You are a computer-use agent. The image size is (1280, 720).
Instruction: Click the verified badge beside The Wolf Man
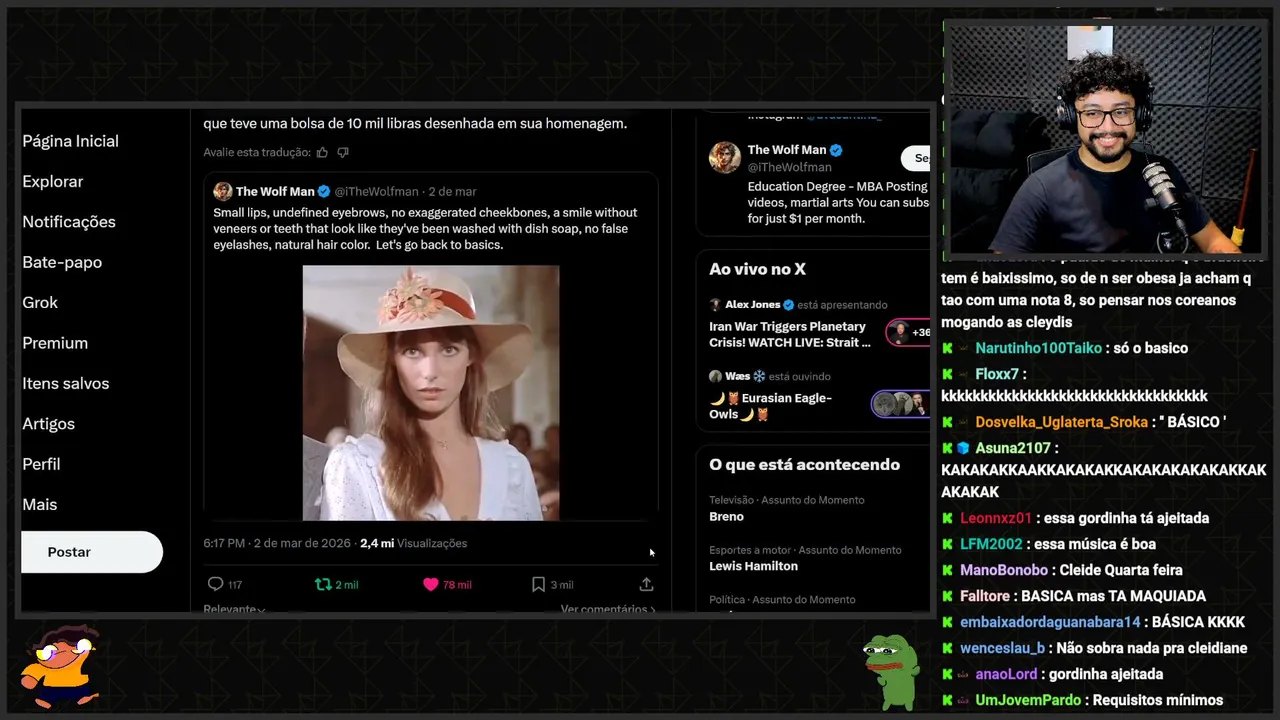(x=836, y=150)
